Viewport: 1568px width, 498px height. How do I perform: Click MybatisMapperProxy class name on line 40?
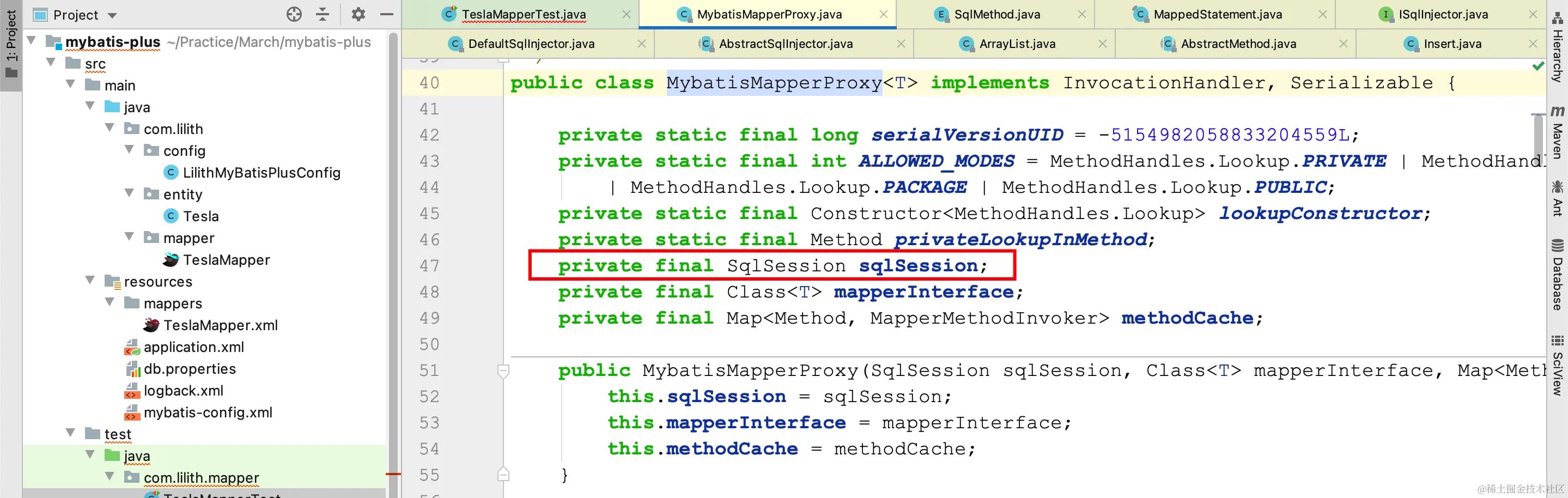point(774,83)
